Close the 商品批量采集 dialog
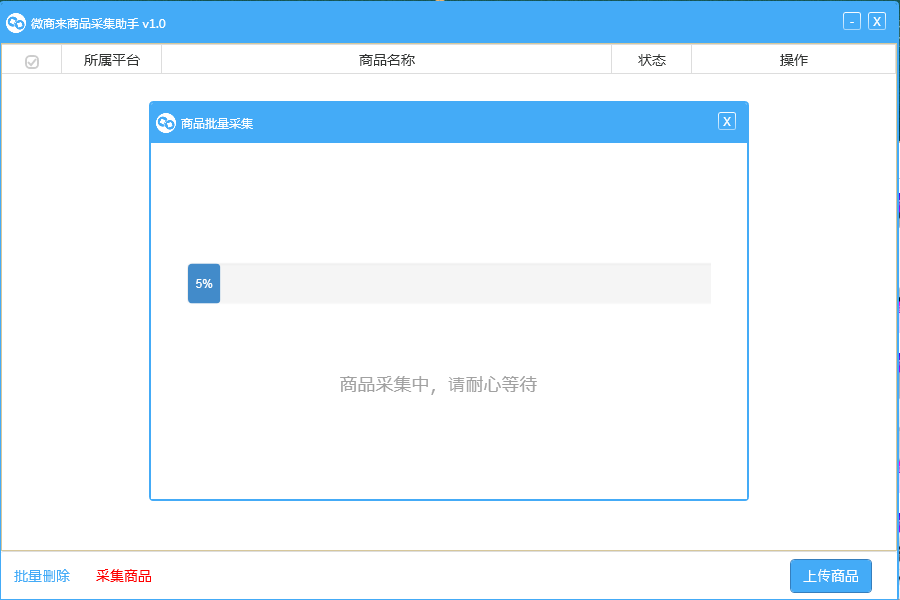This screenshot has width=900, height=600. pyautogui.click(x=727, y=121)
